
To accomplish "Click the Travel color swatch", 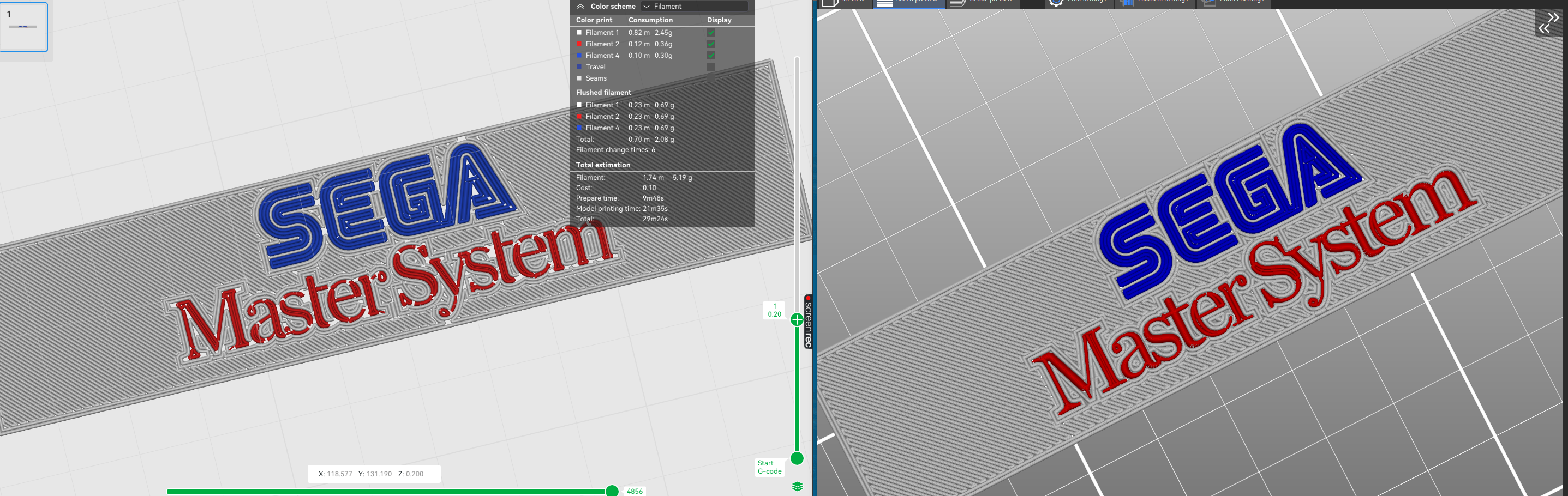I will tap(579, 67).
